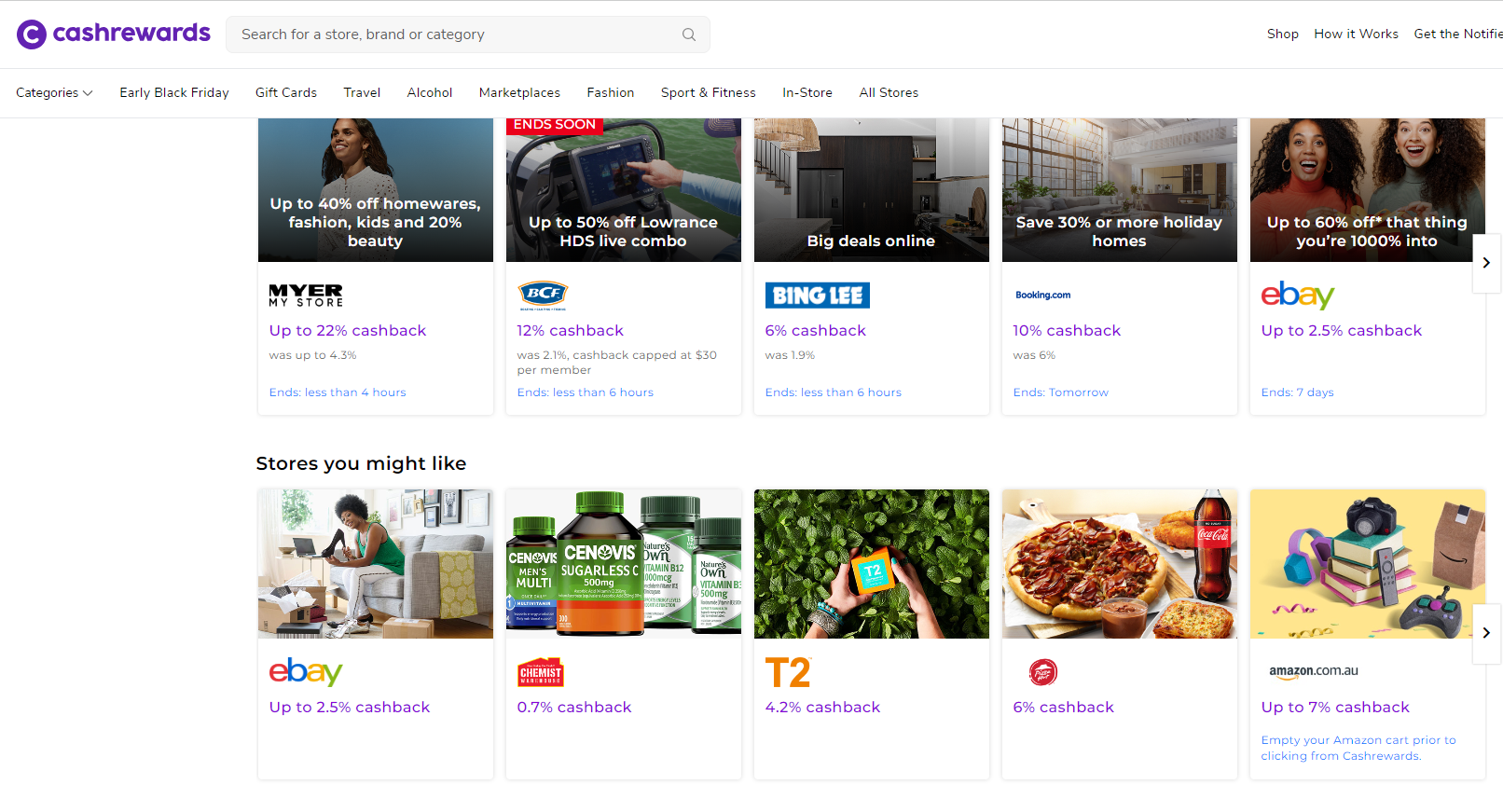Open 6% cashback Pizza Hut offer

point(1064,707)
